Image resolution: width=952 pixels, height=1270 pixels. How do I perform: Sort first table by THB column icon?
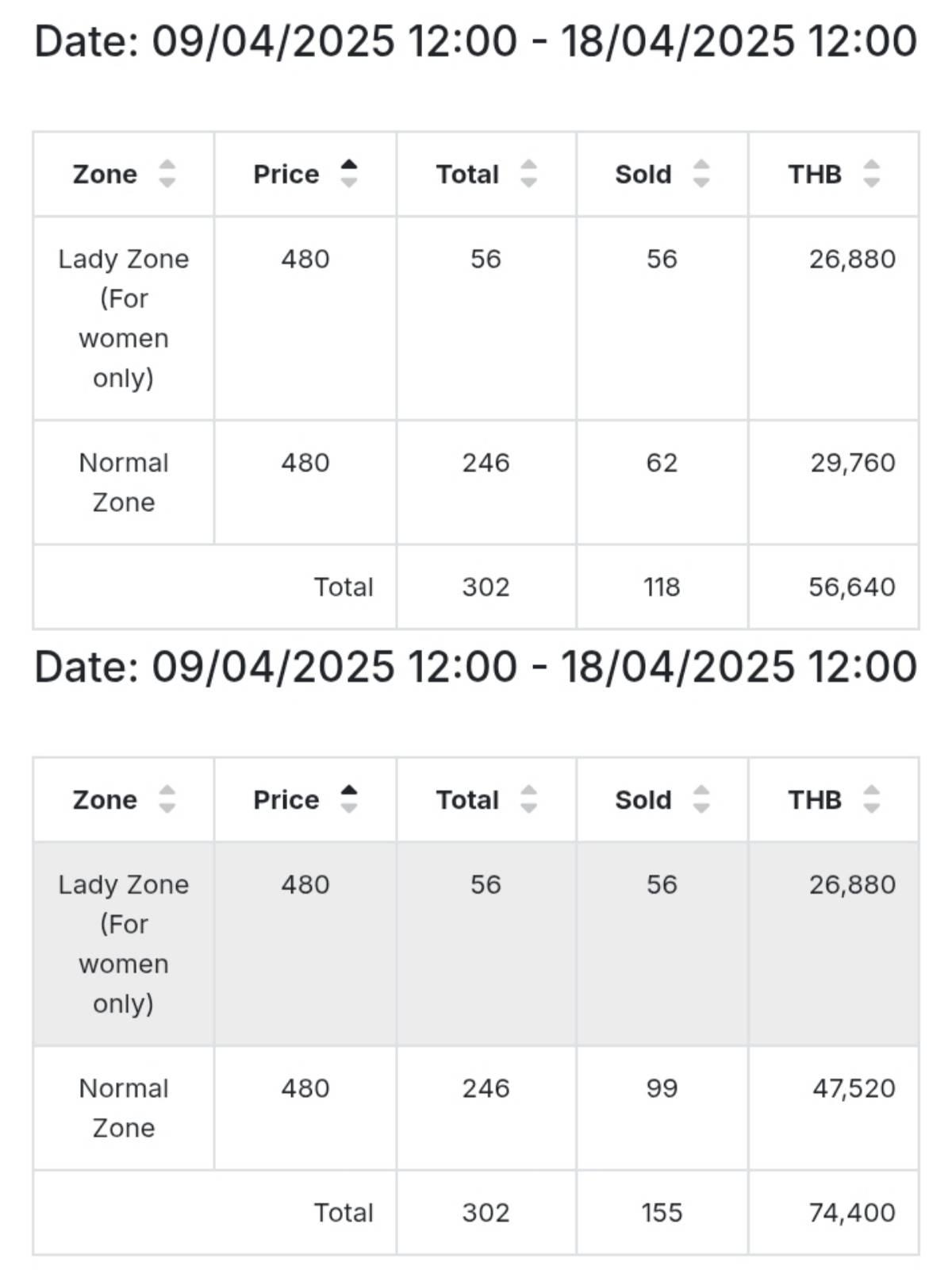pos(871,174)
